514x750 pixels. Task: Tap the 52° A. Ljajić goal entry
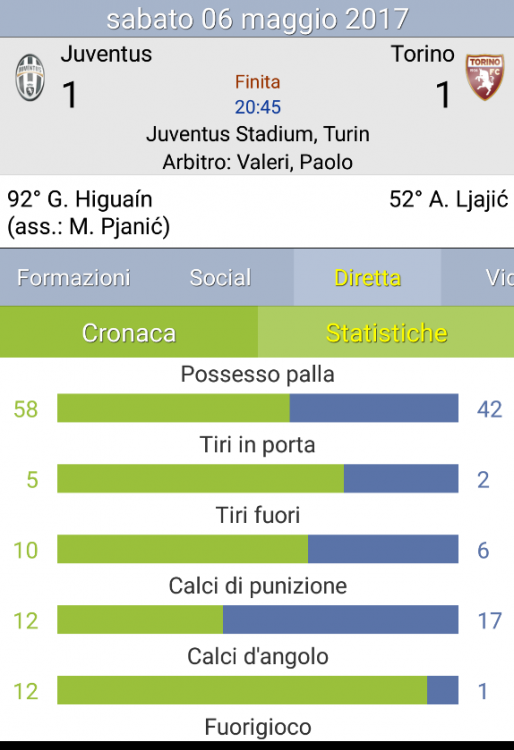(x=448, y=199)
